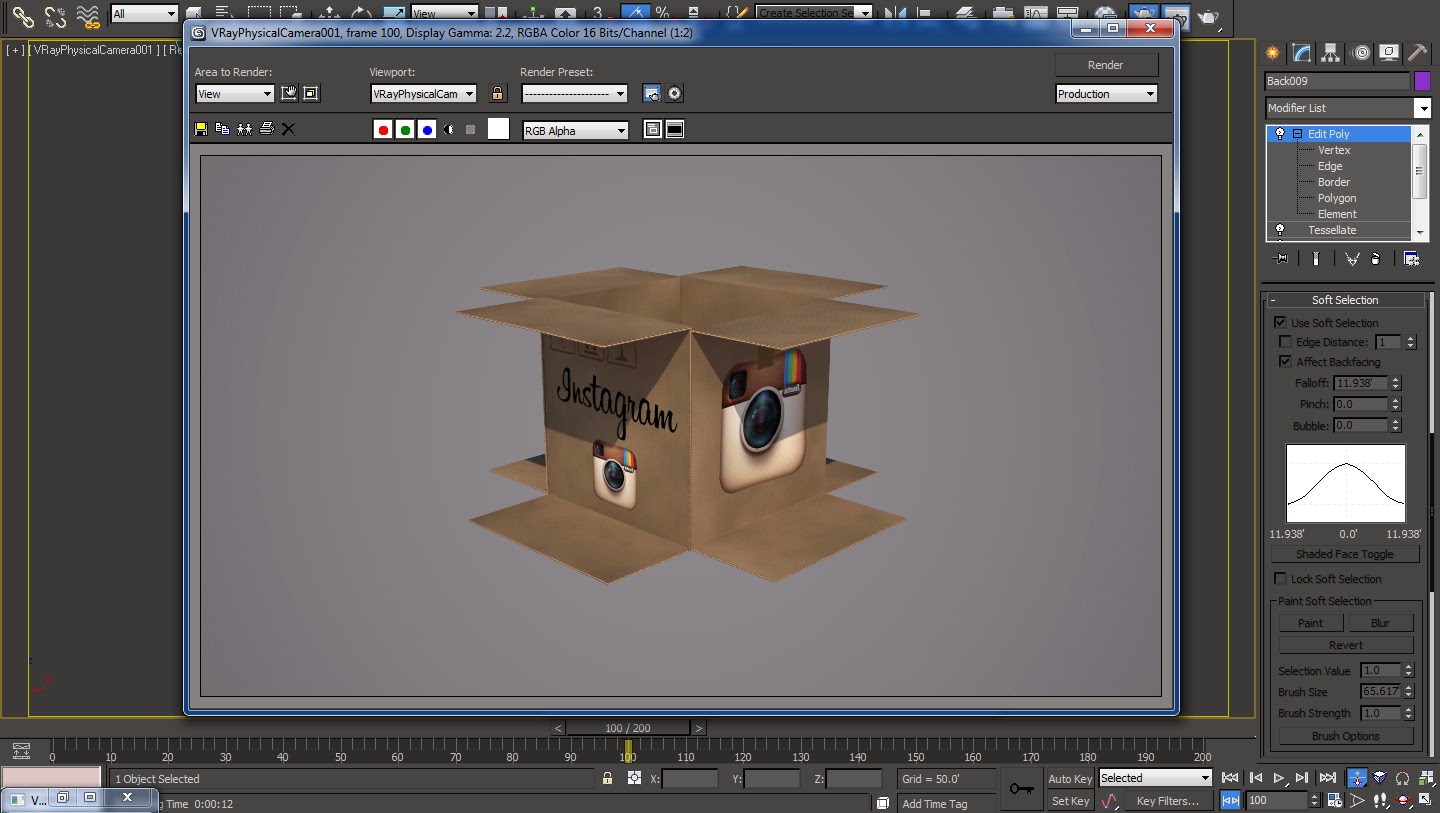The height and width of the screenshot is (813, 1440).
Task: Click the Render button
Action: 1105,65
